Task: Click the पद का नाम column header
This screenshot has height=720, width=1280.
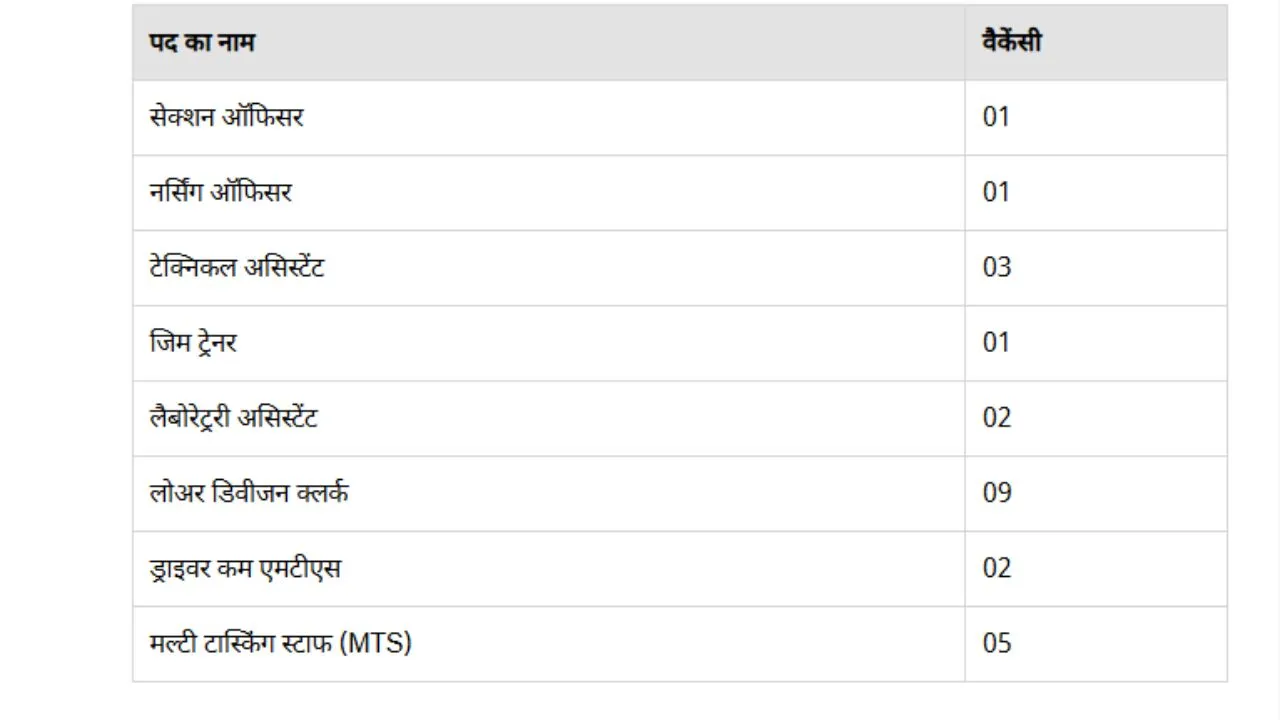Action: point(202,43)
